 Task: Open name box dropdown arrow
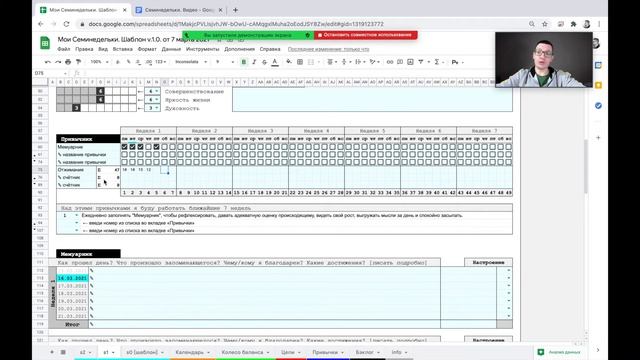click(x=65, y=73)
